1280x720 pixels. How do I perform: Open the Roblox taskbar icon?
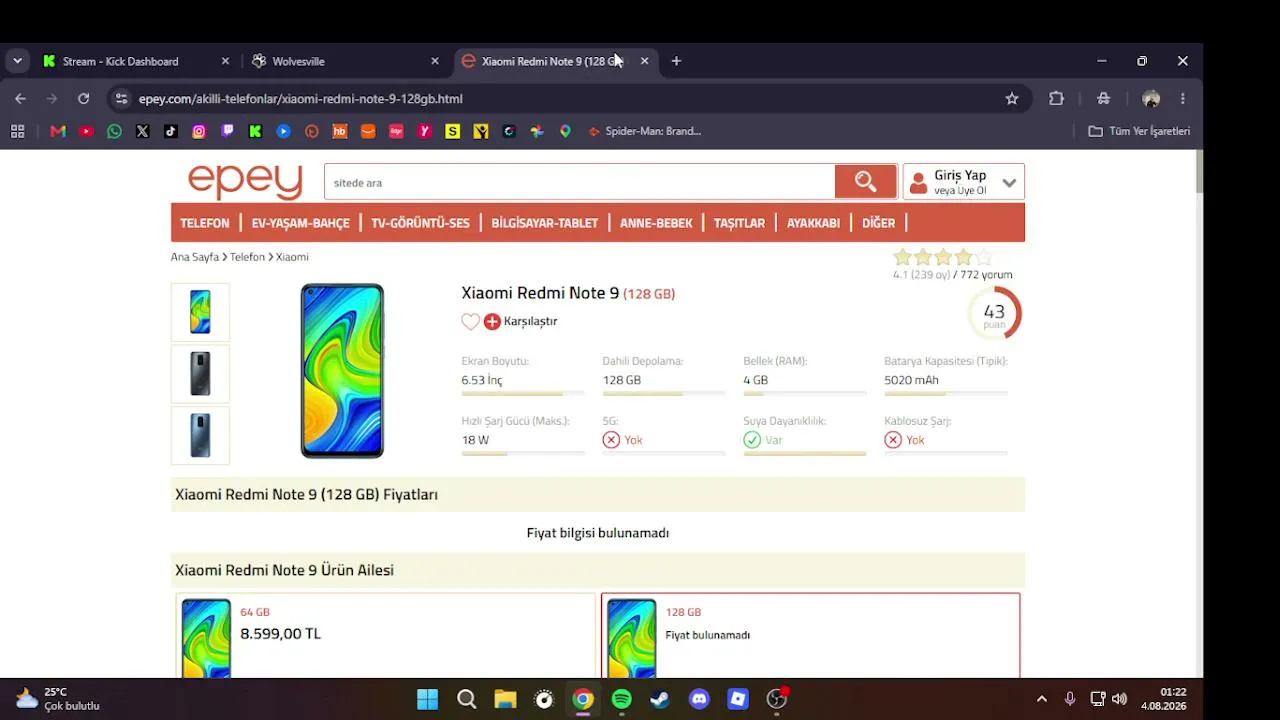[x=738, y=699]
